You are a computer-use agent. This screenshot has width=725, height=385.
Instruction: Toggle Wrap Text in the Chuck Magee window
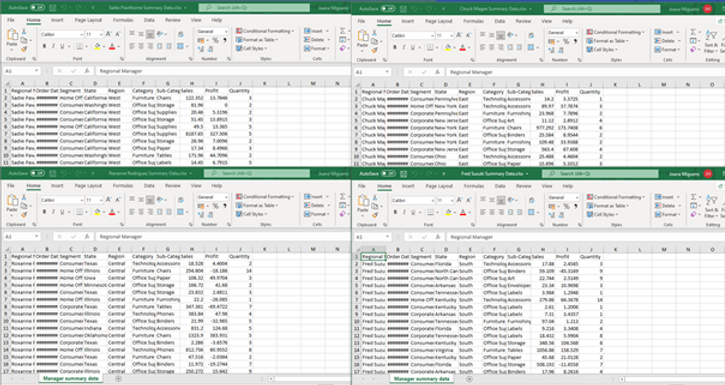click(531, 35)
